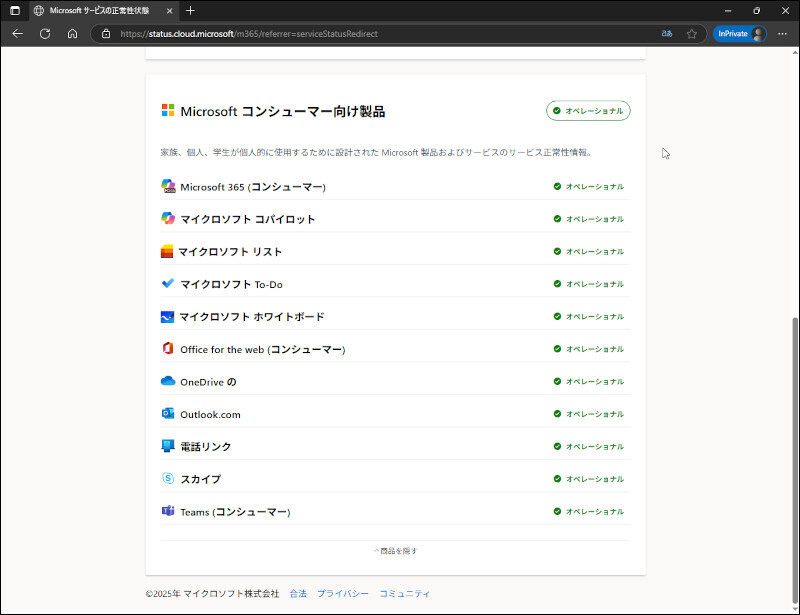Click the Microsoft four-color logo
This screenshot has height=615, width=800.
(168, 110)
